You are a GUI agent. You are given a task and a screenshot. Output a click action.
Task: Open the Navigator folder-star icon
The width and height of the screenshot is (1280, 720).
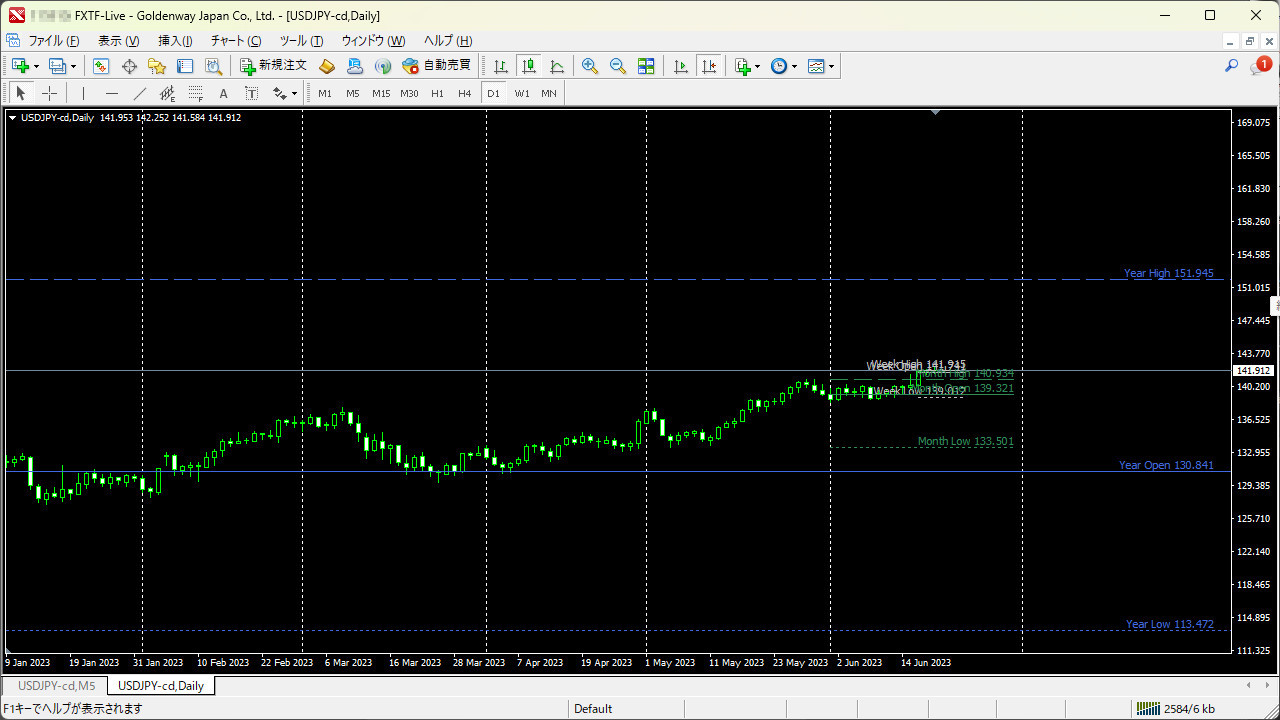click(x=157, y=66)
